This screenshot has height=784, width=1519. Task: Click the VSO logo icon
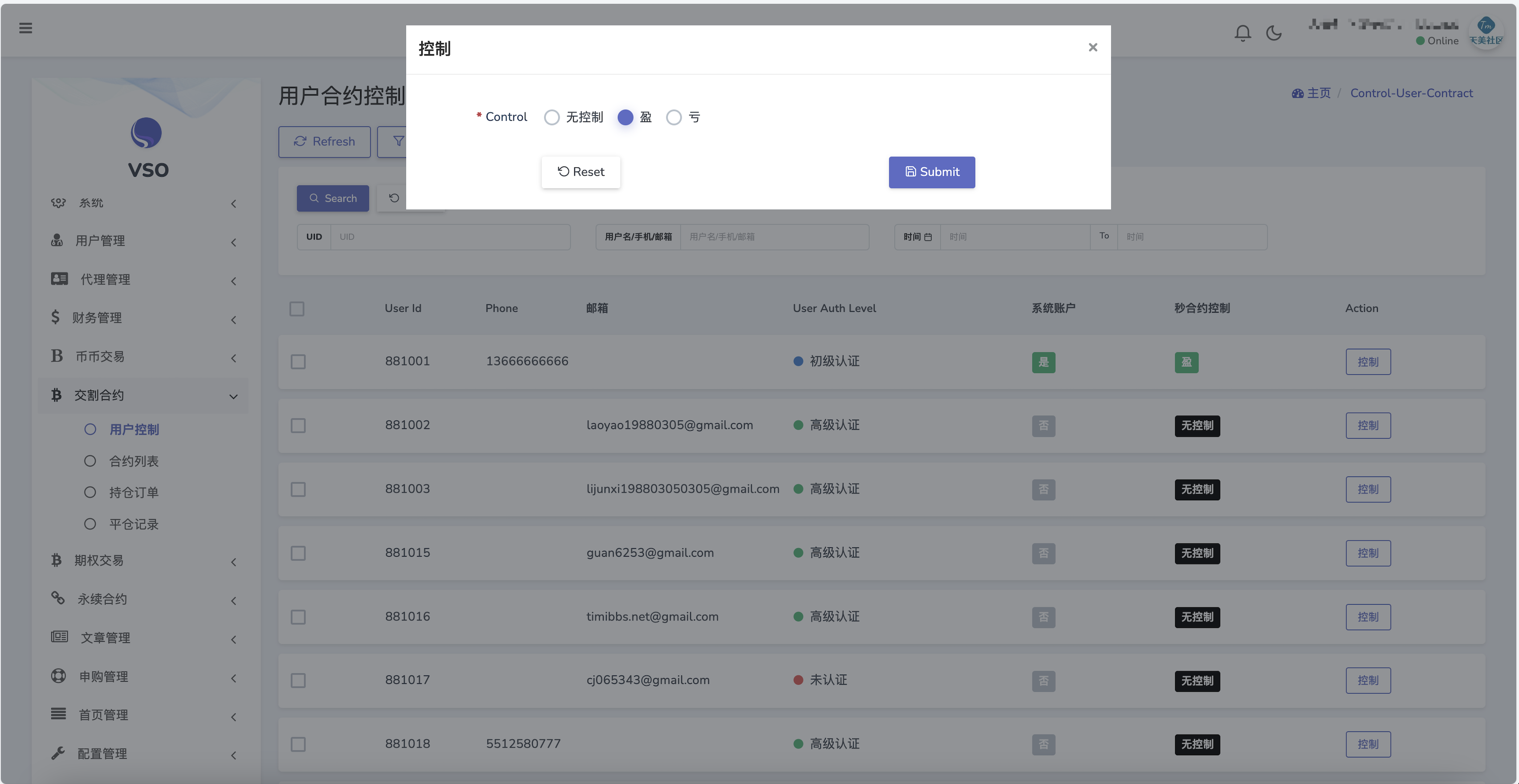pos(146,133)
